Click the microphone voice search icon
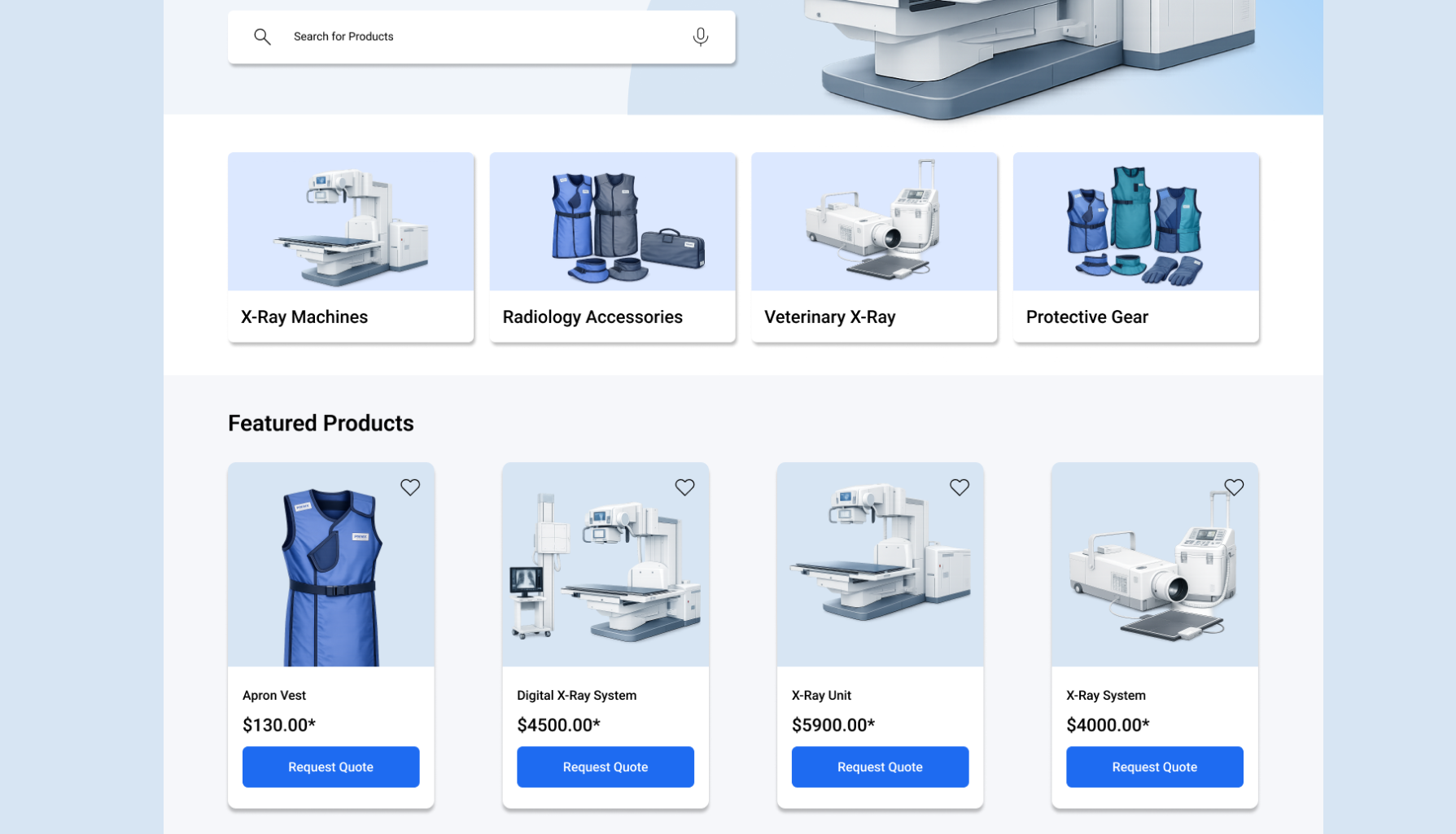The image size is (1456, 834). coord(700,37)
